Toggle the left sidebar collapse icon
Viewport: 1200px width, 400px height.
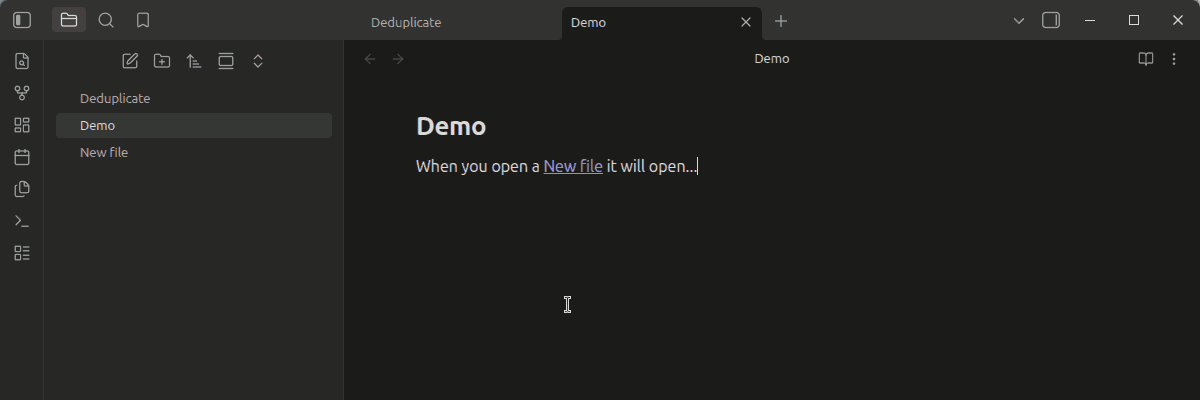(x=22, y=20)
